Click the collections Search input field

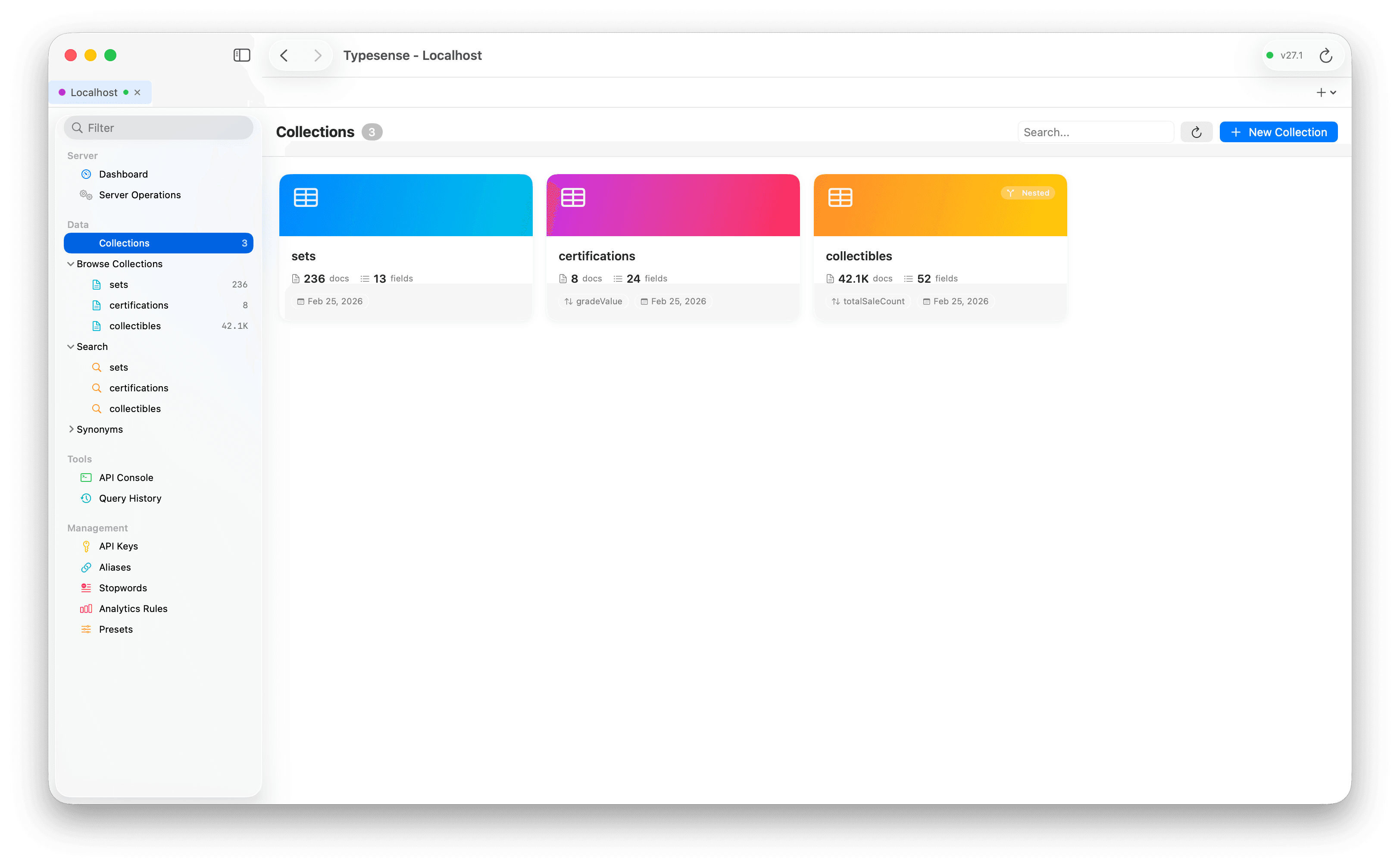(x=1095, y=132)
